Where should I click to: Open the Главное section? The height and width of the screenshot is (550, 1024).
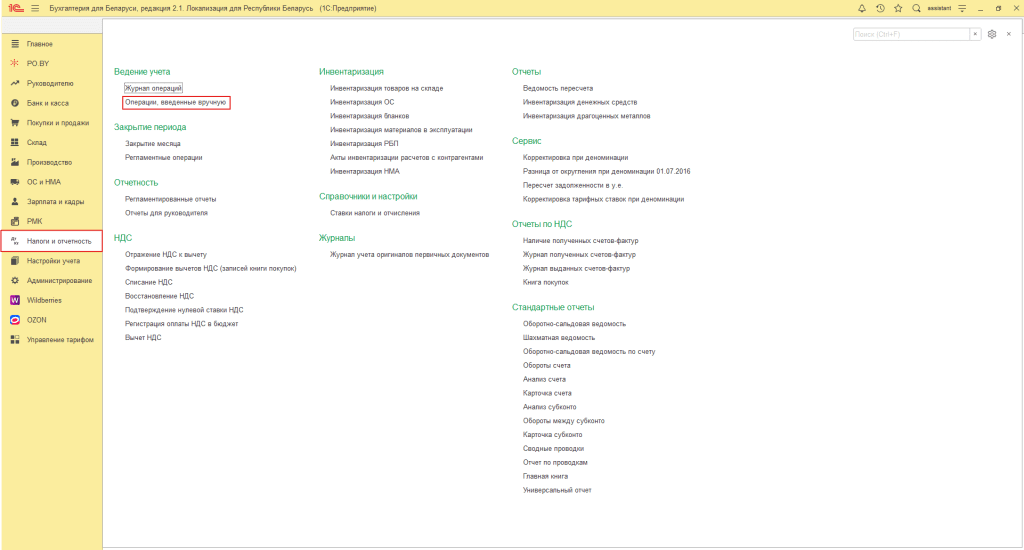(39, 44)
